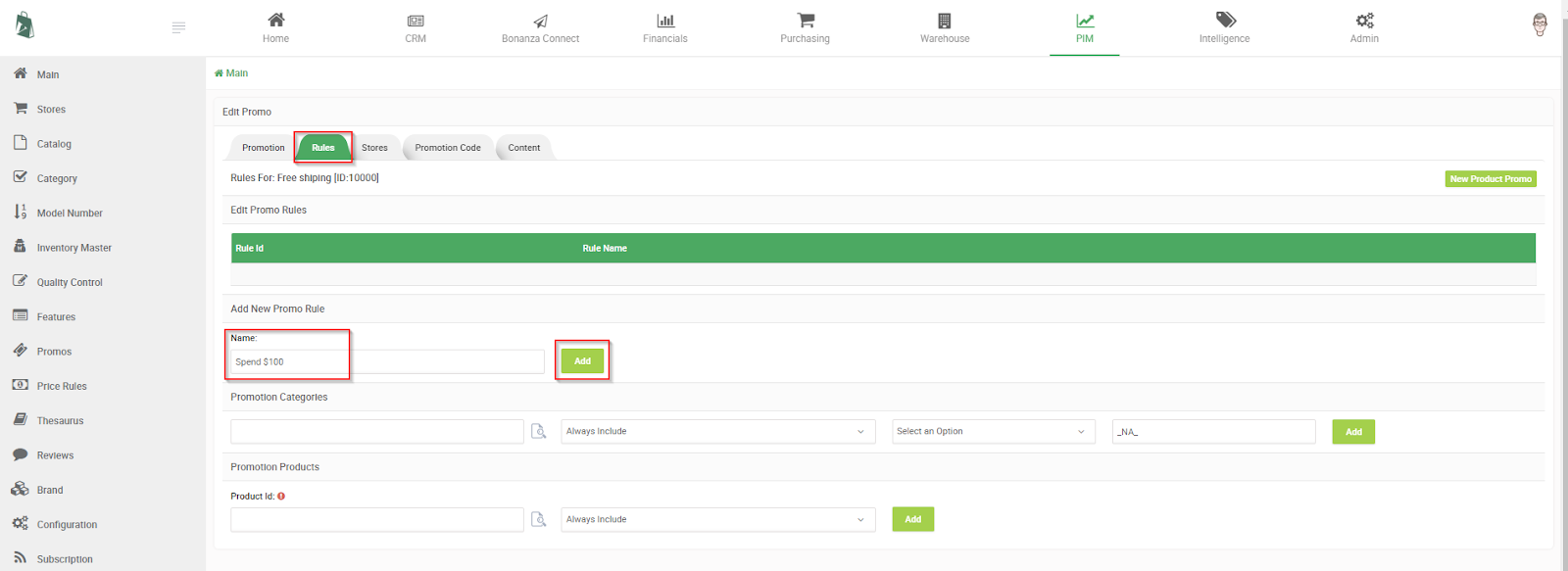Open the categories Always Include dropdown
The height and width of the screenshot is (571, 1568).
click(x=718, y=432)
